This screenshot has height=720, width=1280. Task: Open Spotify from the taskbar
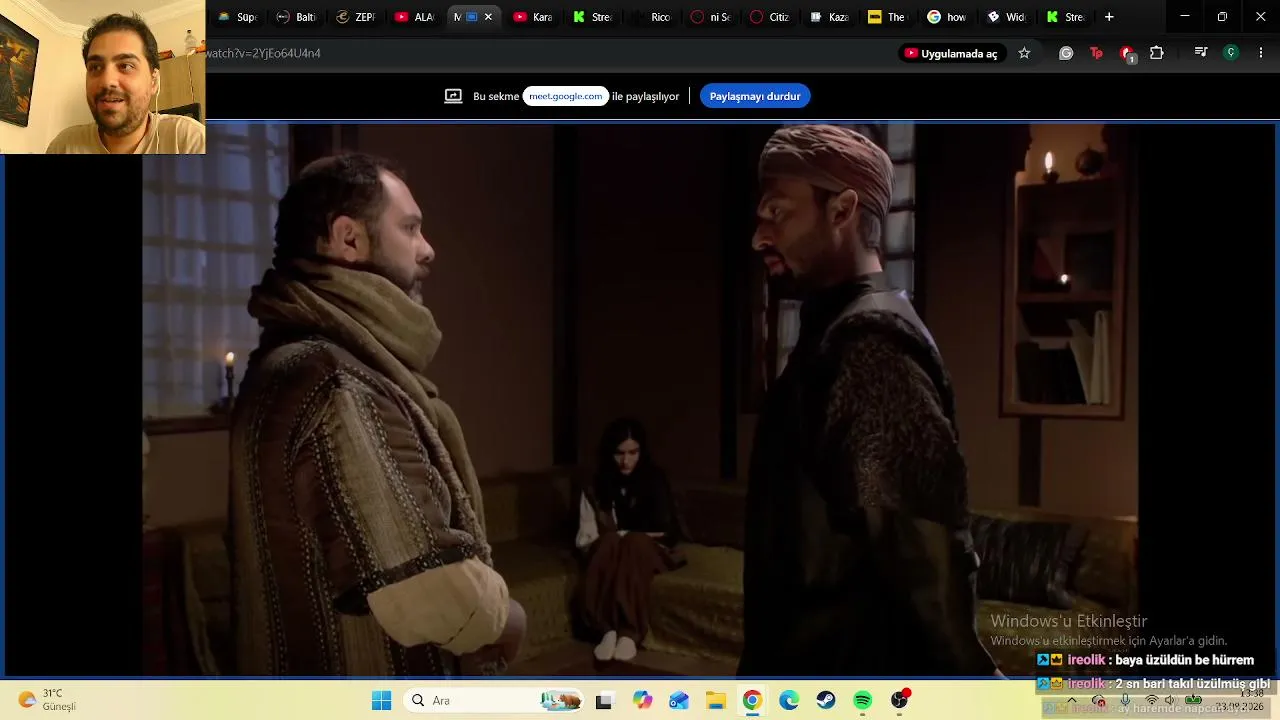tap(862, 701)
